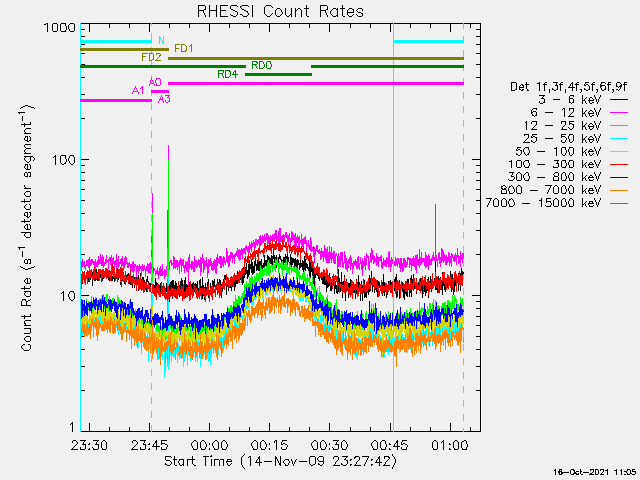
Task: Click the RD4 flag label
Action: (x=227, y=74)
